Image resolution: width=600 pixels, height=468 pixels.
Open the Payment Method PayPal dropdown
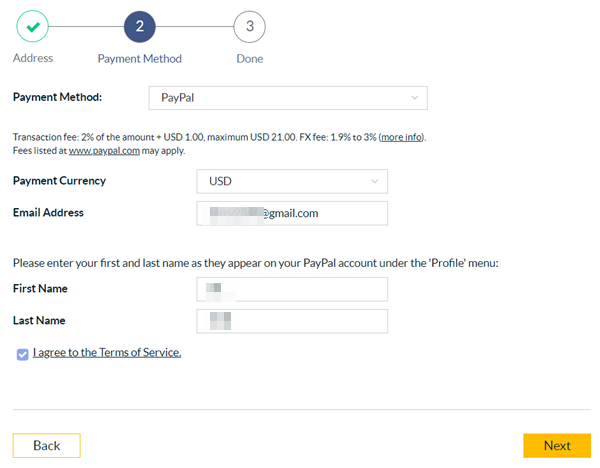tap(287, 98)
